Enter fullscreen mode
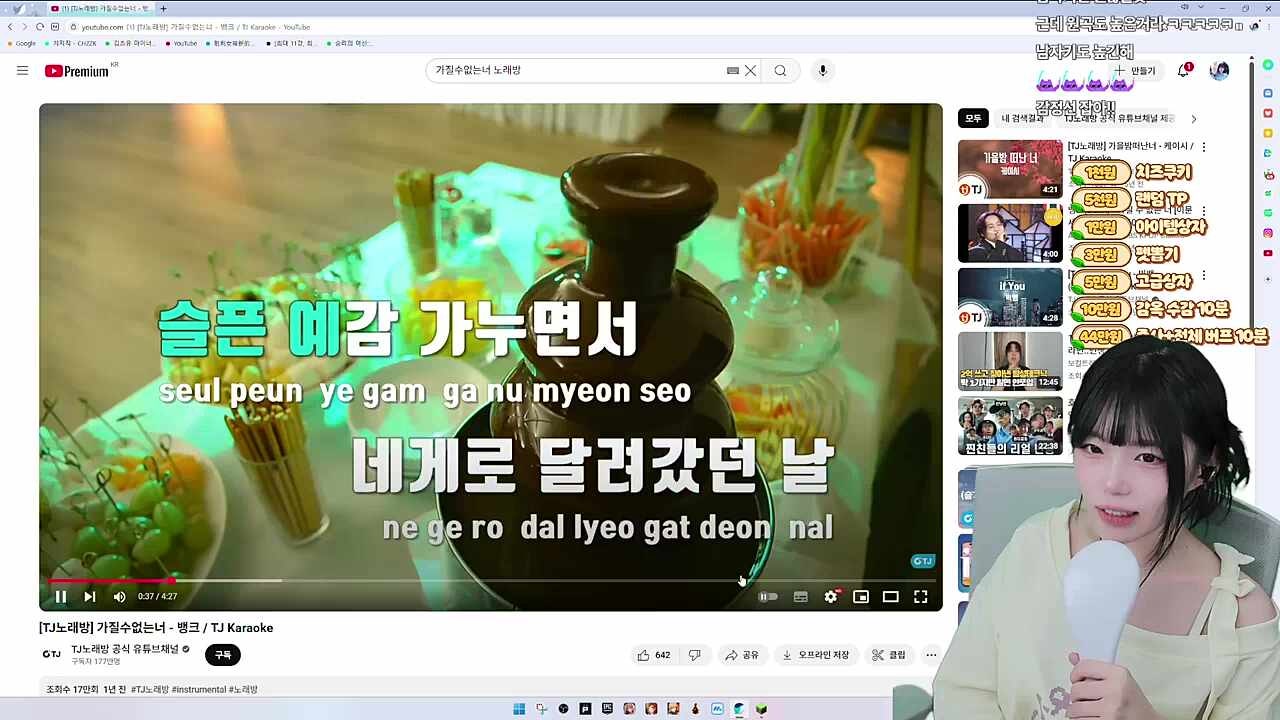This screenshot has height=720, width=1280. click(x=920, y=596)
